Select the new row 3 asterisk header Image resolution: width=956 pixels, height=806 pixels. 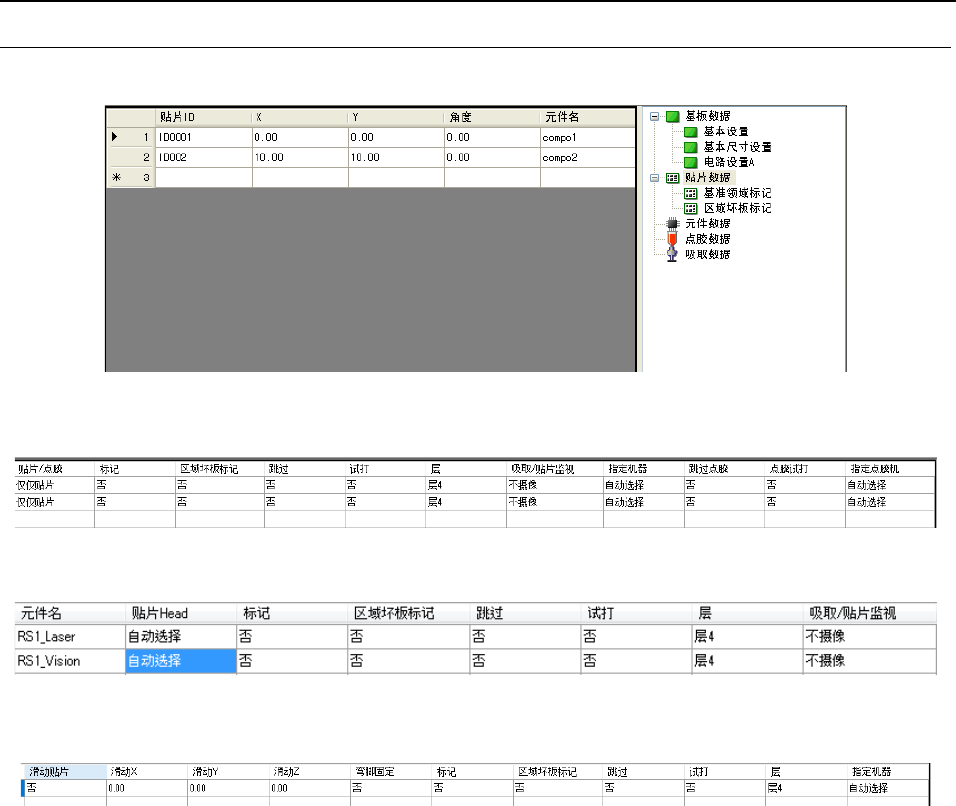coord(130,177)
